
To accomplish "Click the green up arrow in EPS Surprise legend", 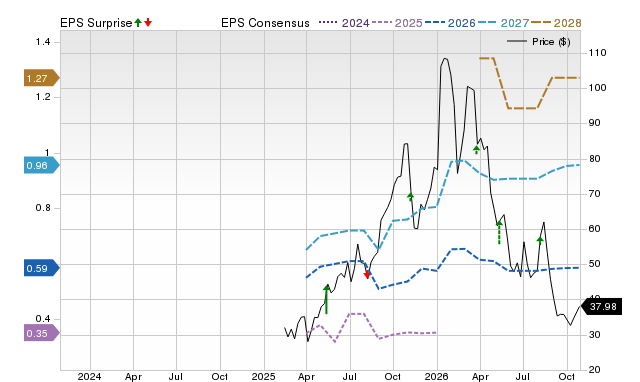I will tap(138, 22).
